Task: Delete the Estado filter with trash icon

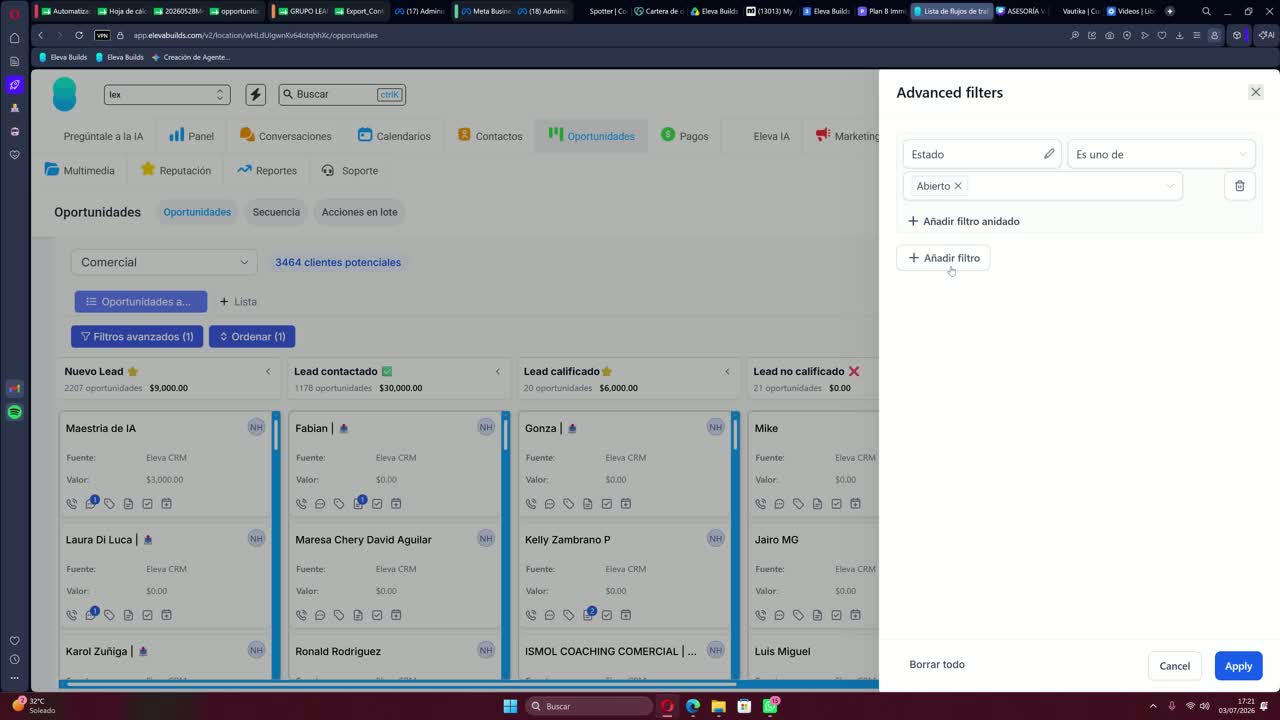Action: click(x=1239, y=186)
